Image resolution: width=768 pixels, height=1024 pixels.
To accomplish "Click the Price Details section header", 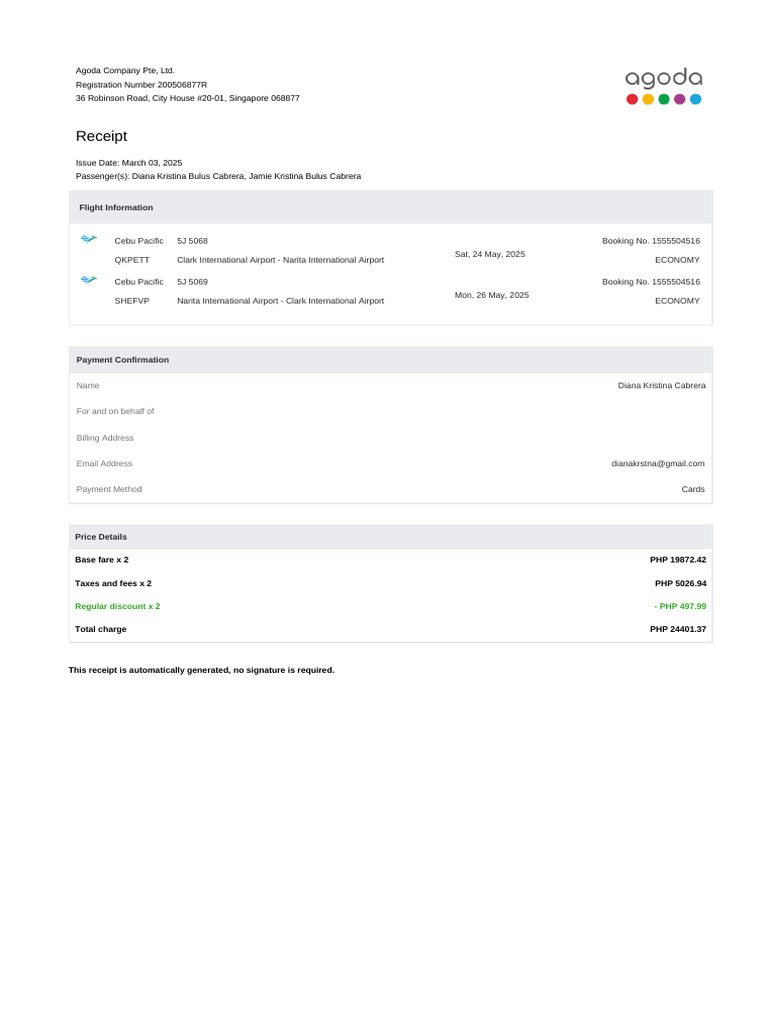I will point(101,537).
